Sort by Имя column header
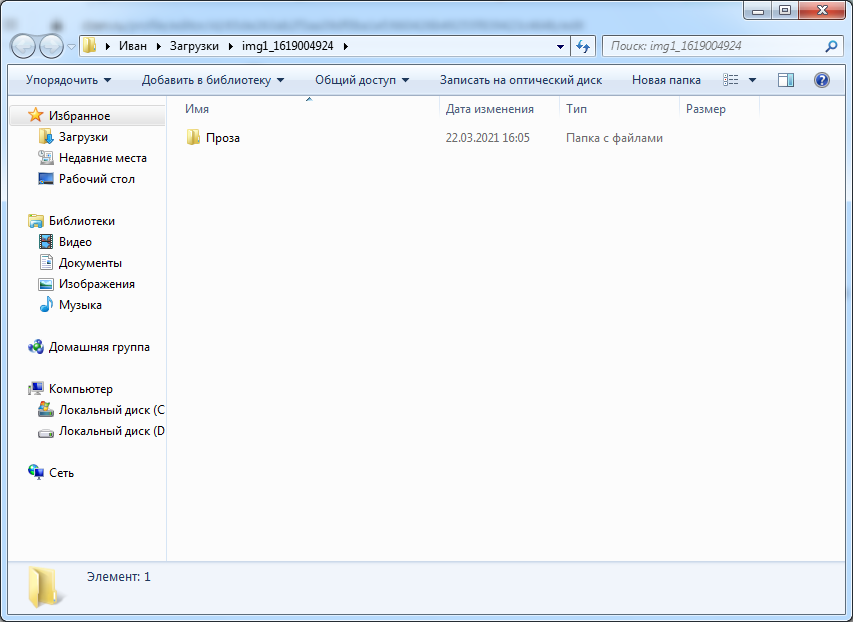Image resolution: width=853 pixels, height=622 pixels. pyautogui.click(x=197, y=109)
